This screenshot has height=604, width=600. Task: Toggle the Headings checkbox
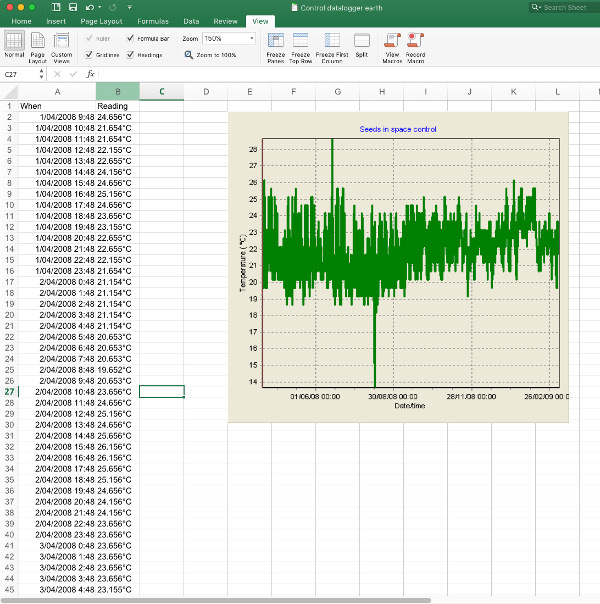click(130, 55)
